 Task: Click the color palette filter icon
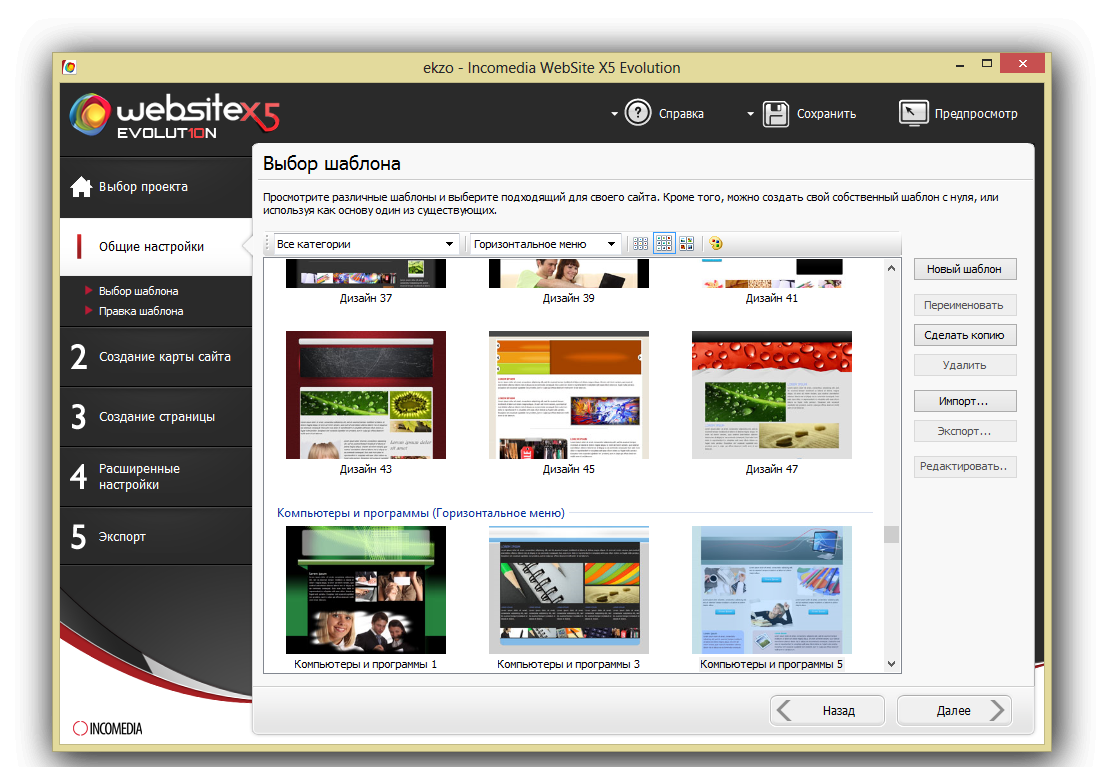(x=716, y=244)
